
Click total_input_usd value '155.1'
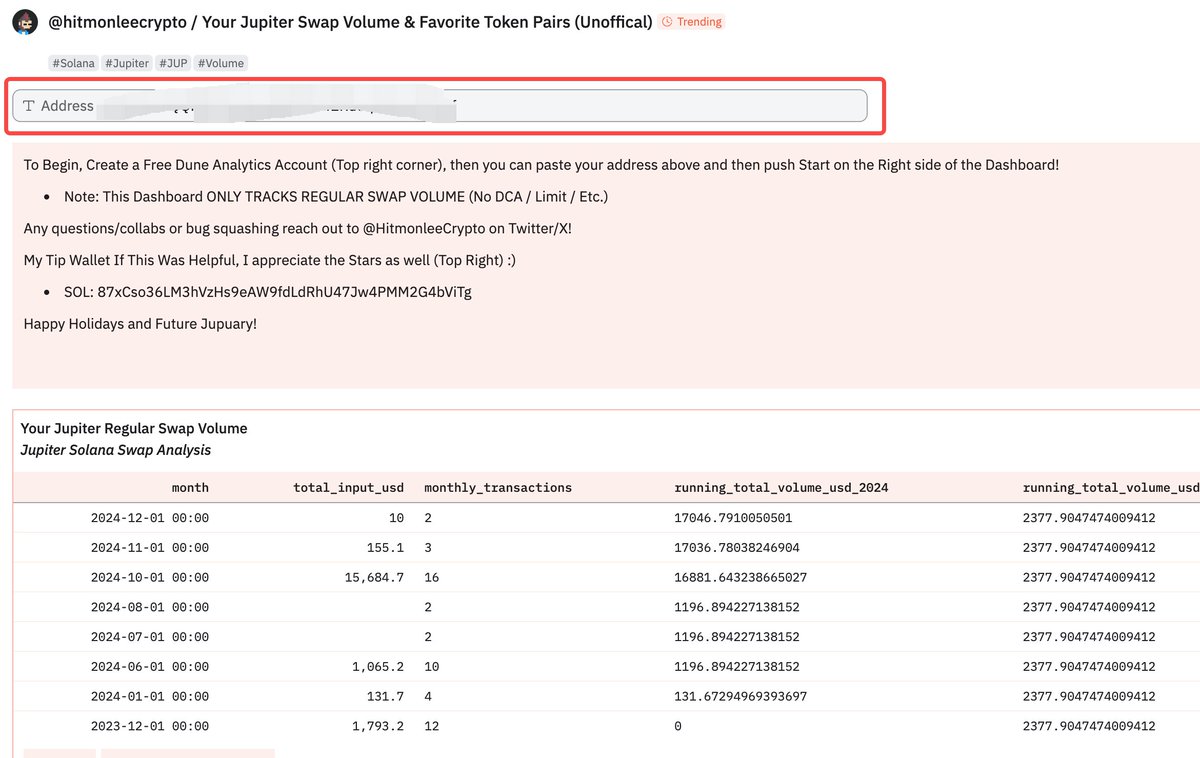click(385, 548)
